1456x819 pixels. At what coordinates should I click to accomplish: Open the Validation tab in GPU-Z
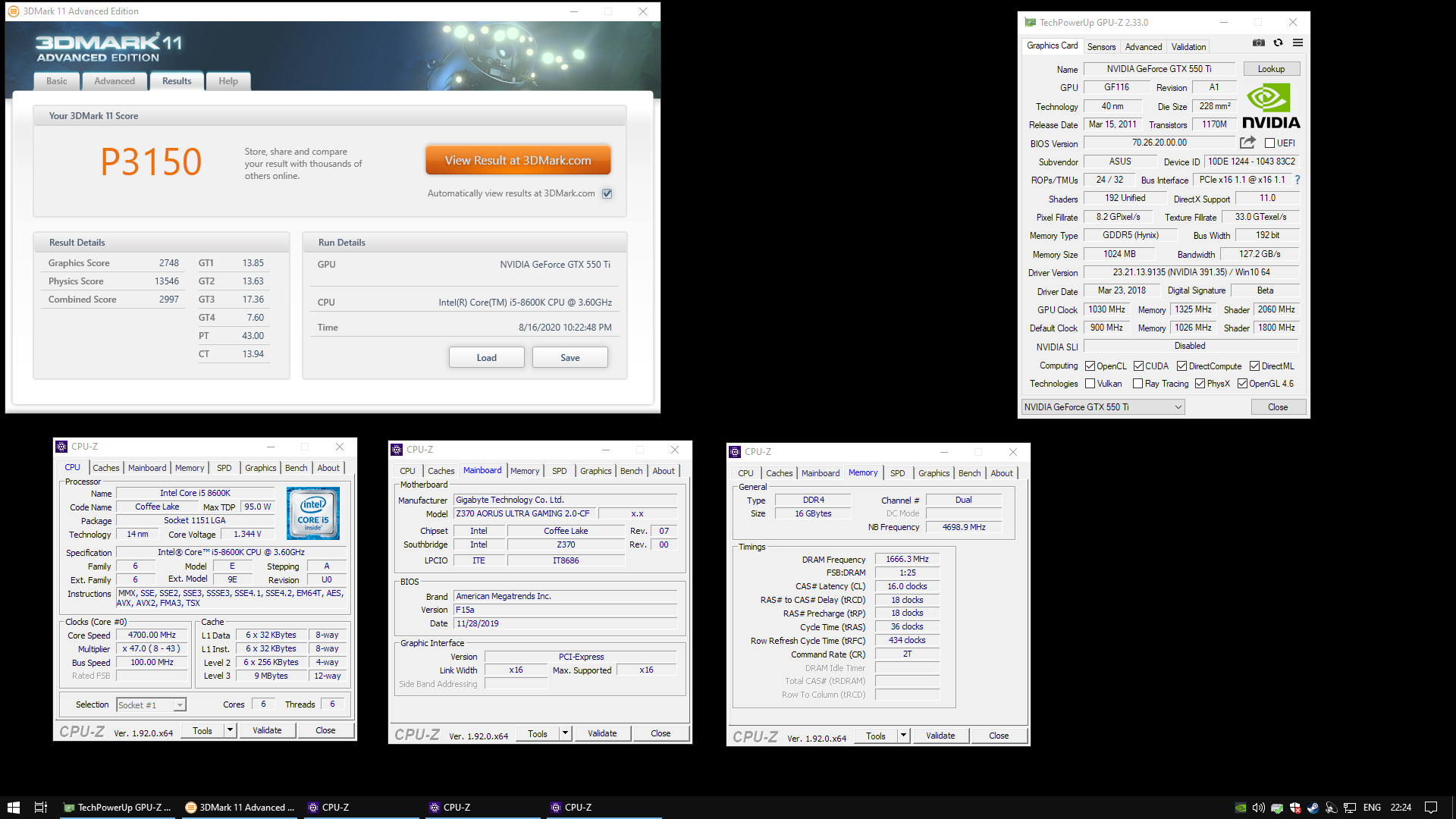1188,47
